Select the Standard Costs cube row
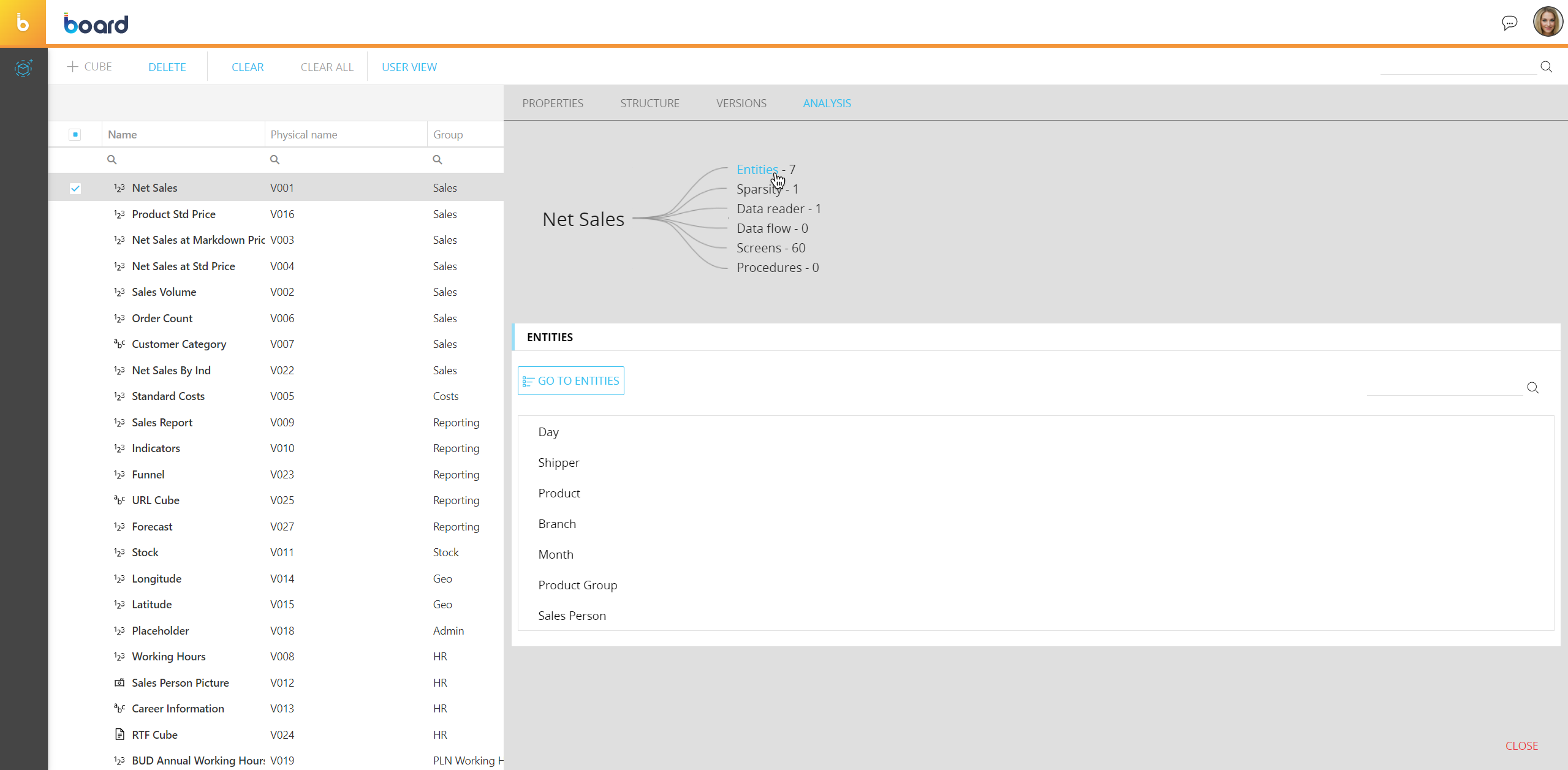Viewport: 1568px width, 770px height. coord(168,396)
